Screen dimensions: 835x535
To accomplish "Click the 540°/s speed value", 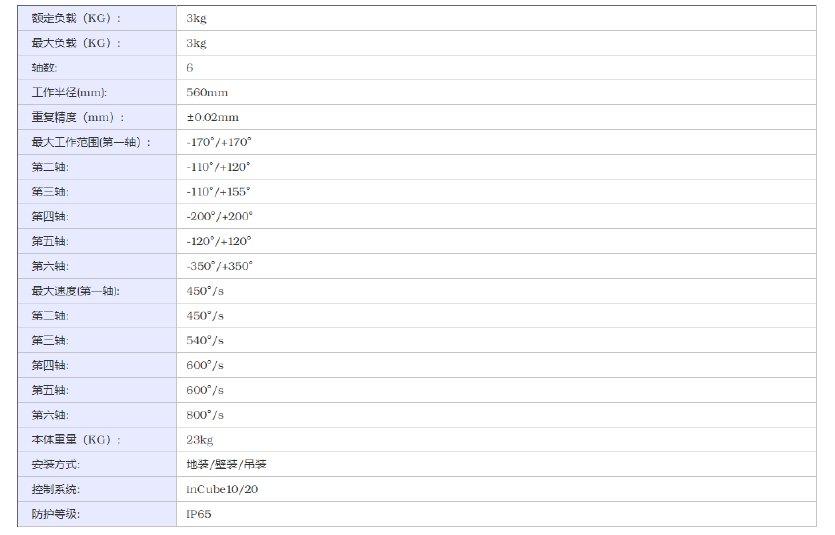I will tap(205, 340).
